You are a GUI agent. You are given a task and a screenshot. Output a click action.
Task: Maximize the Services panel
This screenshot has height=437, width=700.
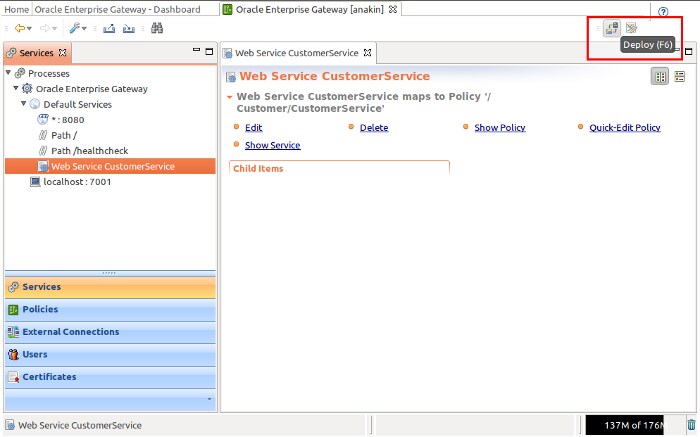tap(209, 51)
